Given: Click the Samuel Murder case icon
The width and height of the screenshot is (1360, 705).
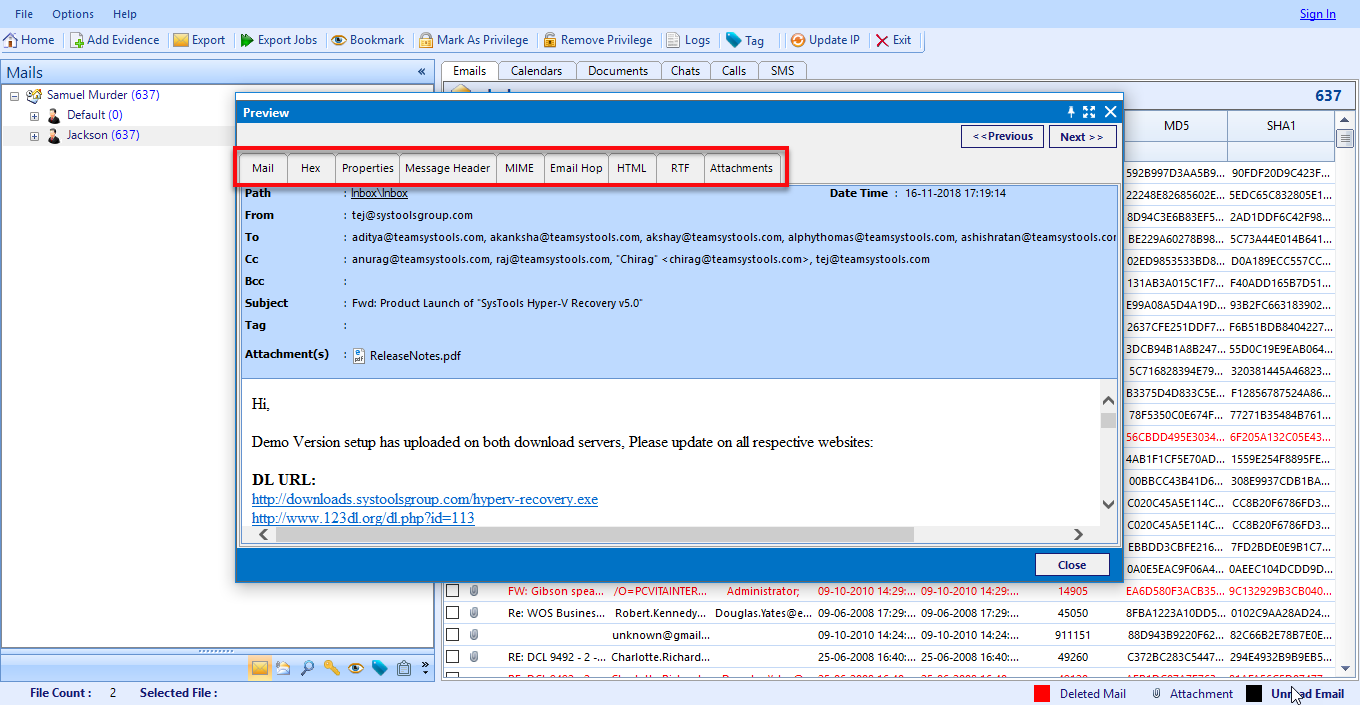Looking at the screenshot, I should 34,95.
